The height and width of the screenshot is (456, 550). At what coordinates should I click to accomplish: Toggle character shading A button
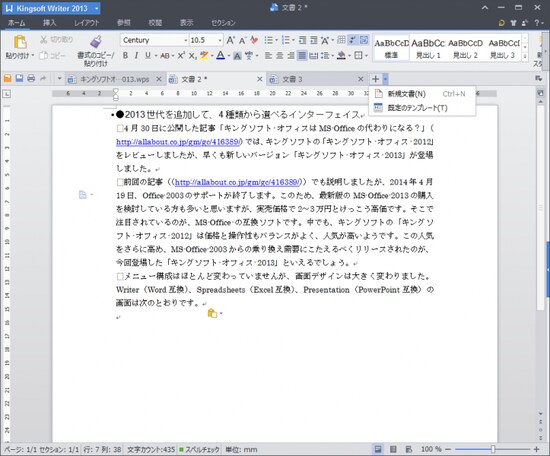point(237,55)
